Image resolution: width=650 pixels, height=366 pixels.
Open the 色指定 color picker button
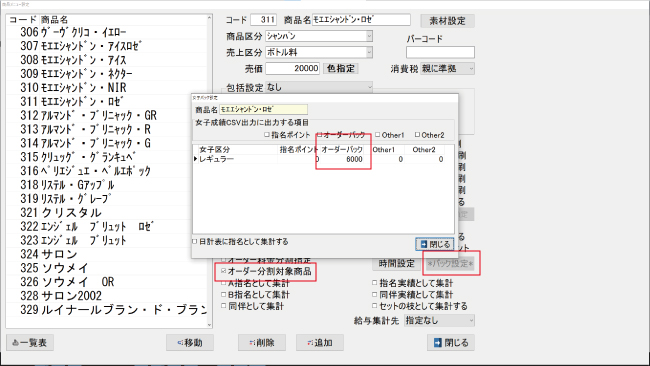[x=340, y=68]
